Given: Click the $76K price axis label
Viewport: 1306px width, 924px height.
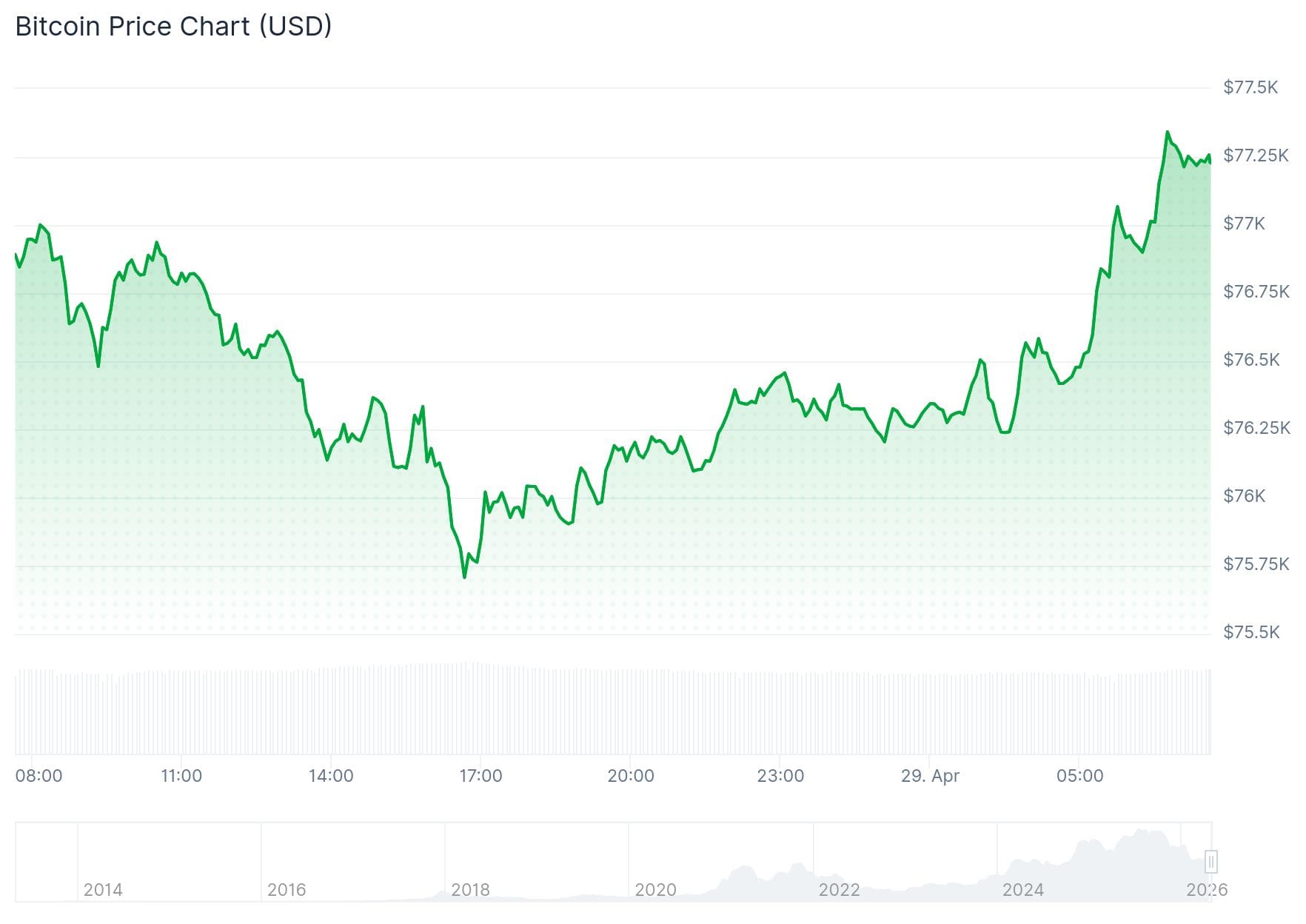Looking at the screenshot, I should (1244, 495).
